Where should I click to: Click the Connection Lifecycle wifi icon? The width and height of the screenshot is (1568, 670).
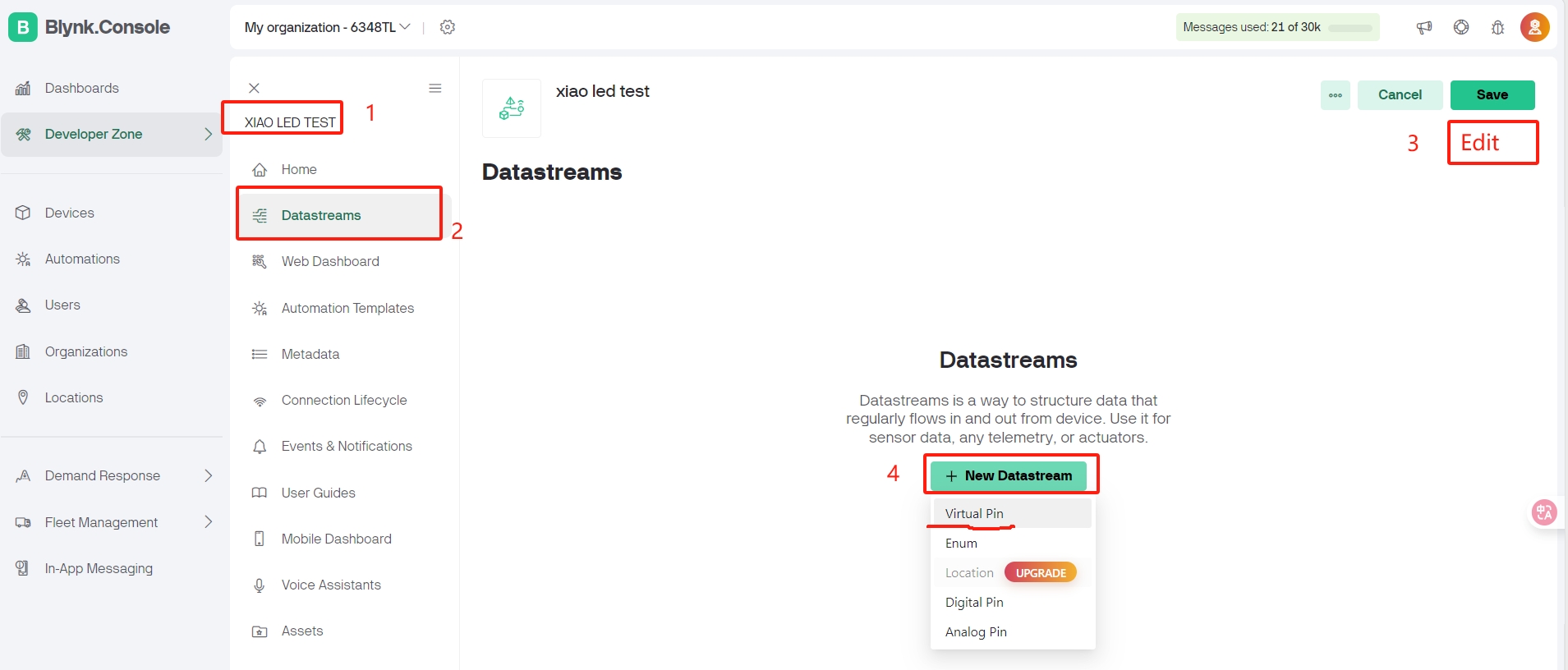pyautogui.click(x=260, y=401)
